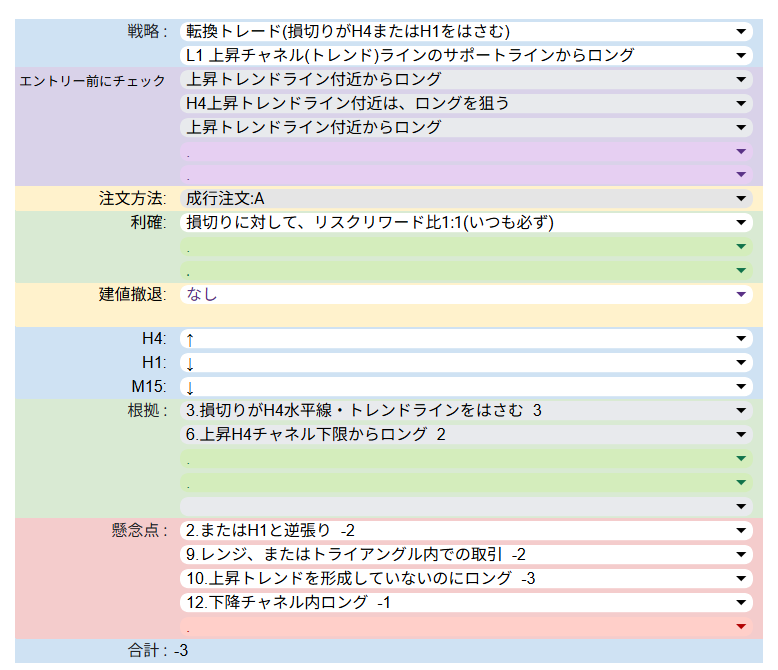The width and height of the screenshot is (778, 670).
Task: Click the 注文方法 label
Action: [x=132, y=199]
